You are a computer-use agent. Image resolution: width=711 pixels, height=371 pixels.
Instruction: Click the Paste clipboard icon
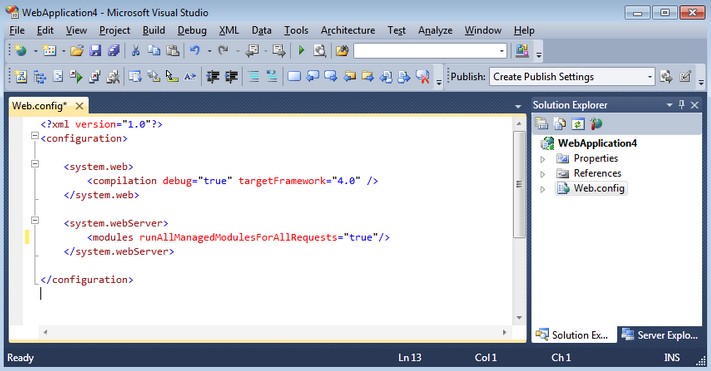click(172, 50)
